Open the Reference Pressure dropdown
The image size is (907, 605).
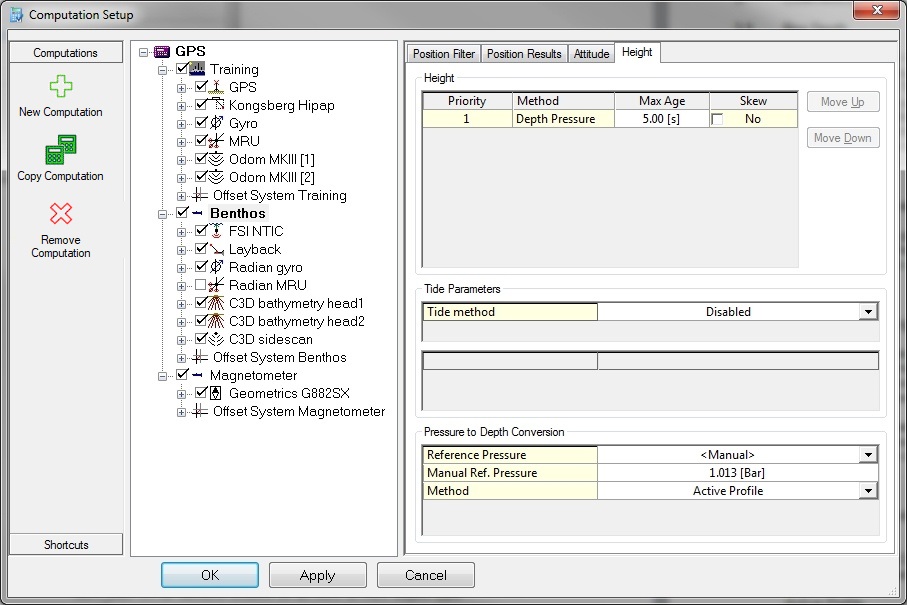(x=868, y=455)
